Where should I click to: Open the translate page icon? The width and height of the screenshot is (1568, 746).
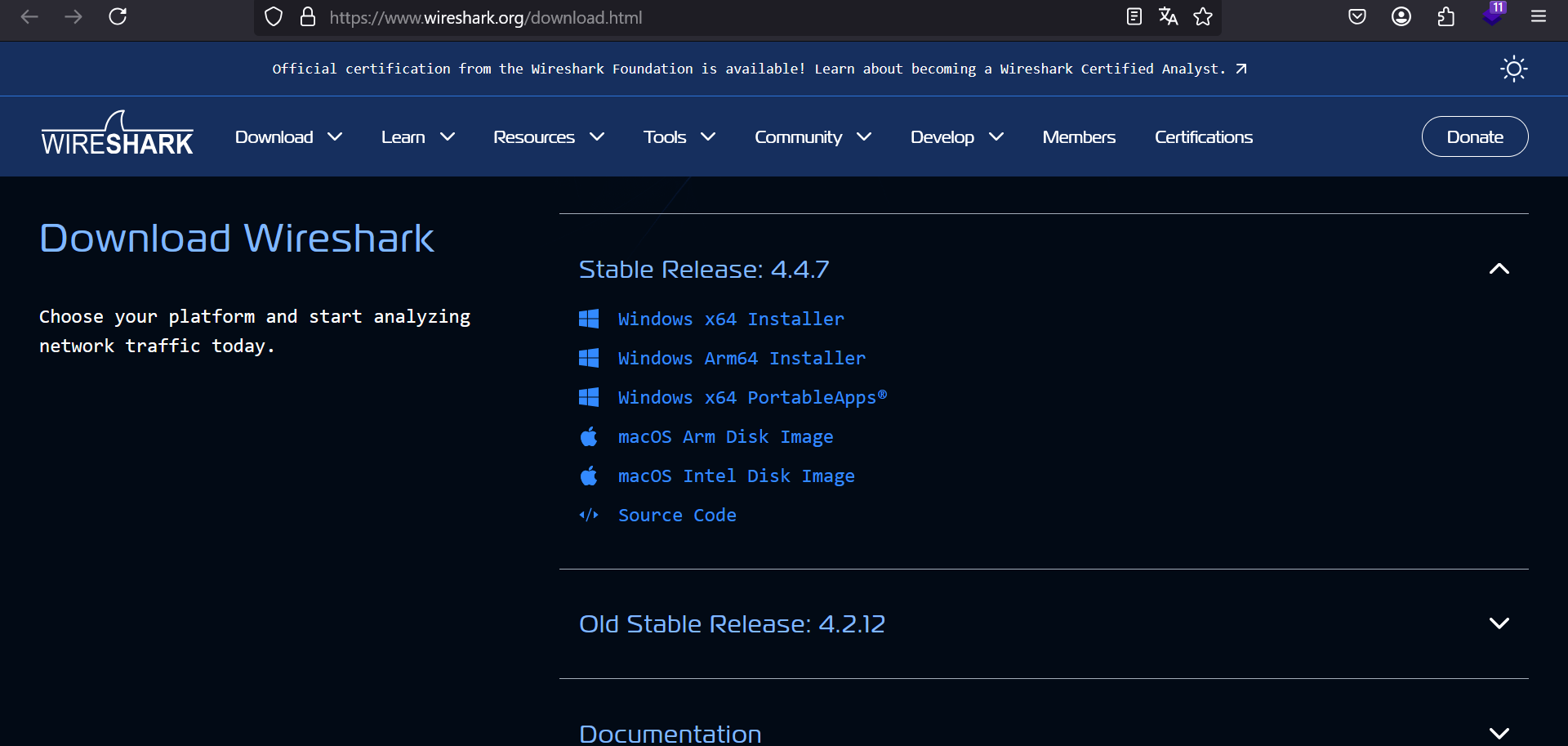(x=1168, y=16)
